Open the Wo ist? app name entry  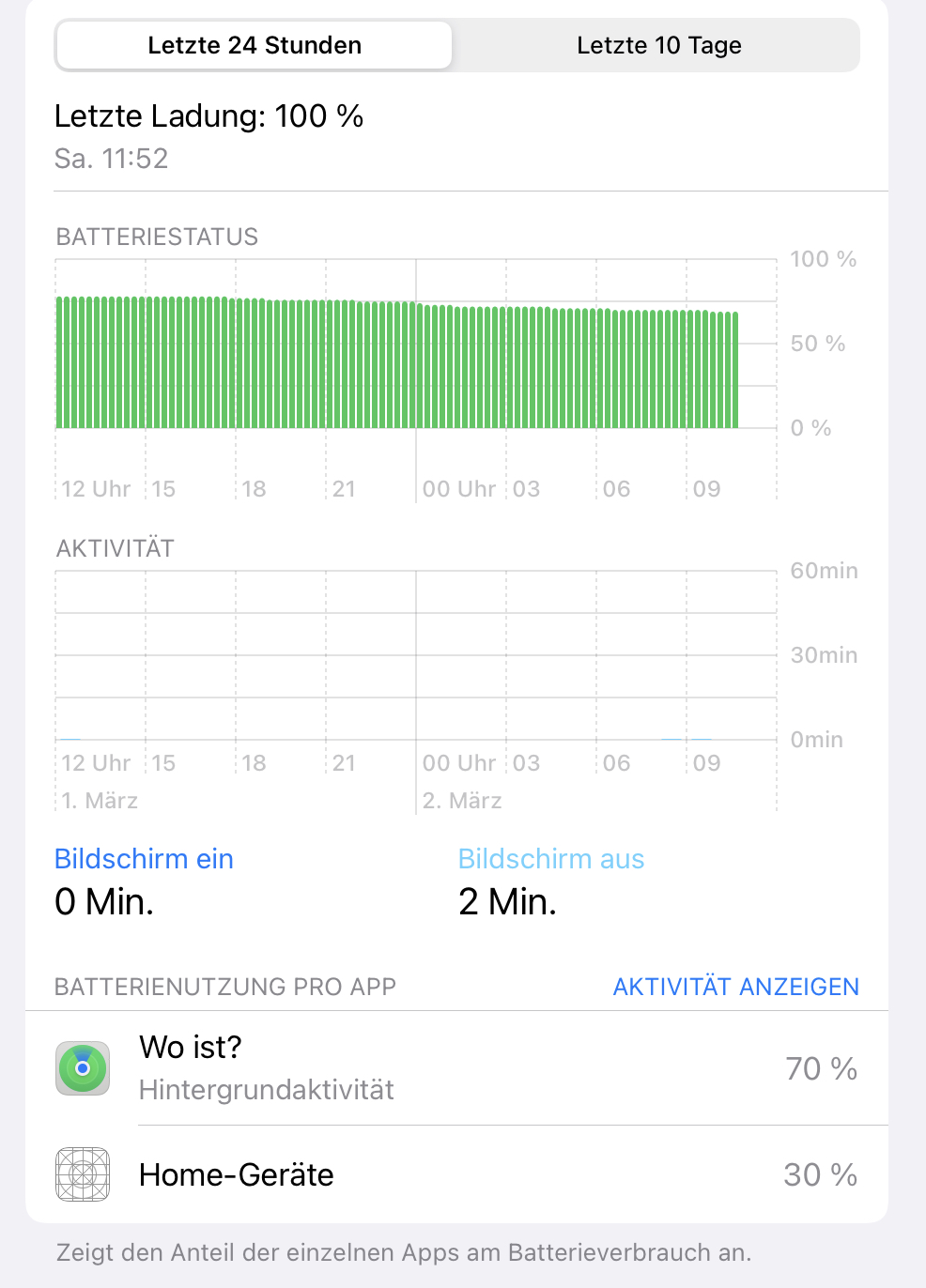[191, 1048]
